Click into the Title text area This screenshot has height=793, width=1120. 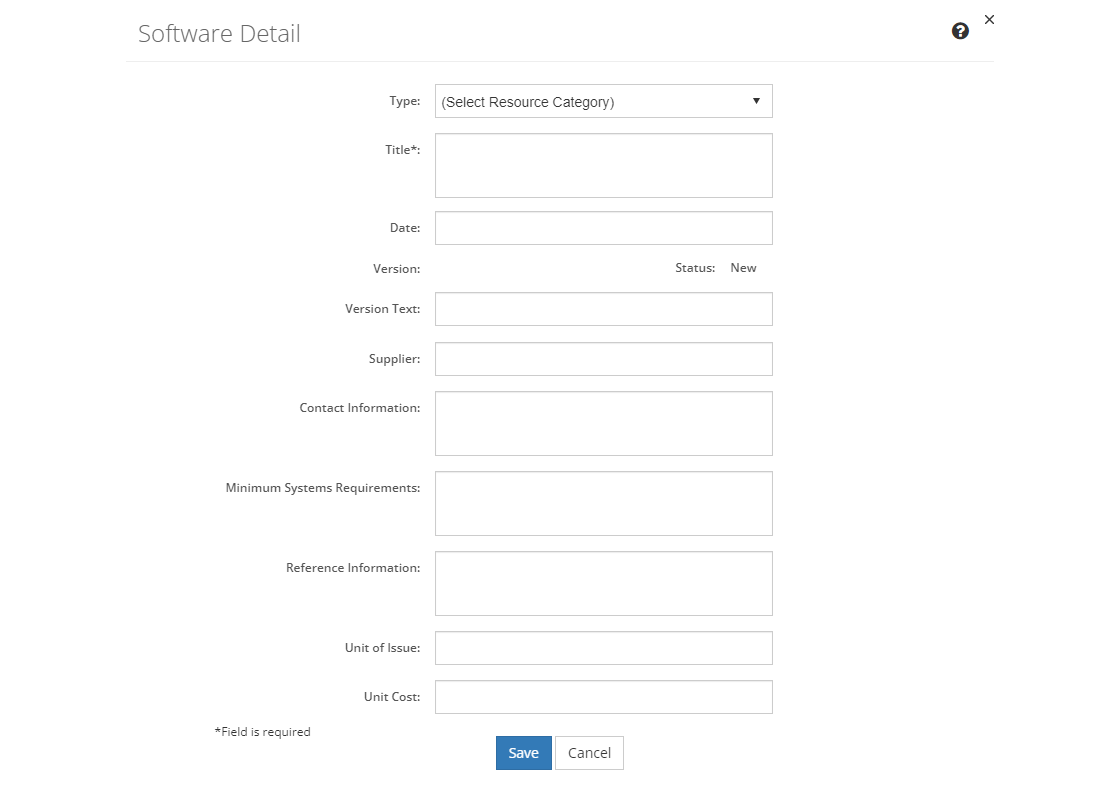tap(604, 166)
